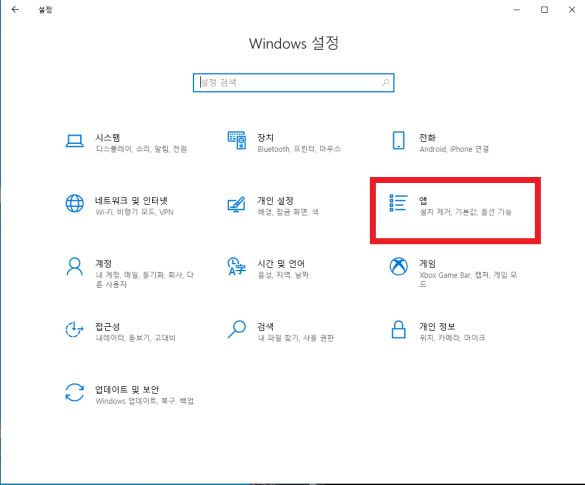Select the 검색 category heading

click(265, 326)
